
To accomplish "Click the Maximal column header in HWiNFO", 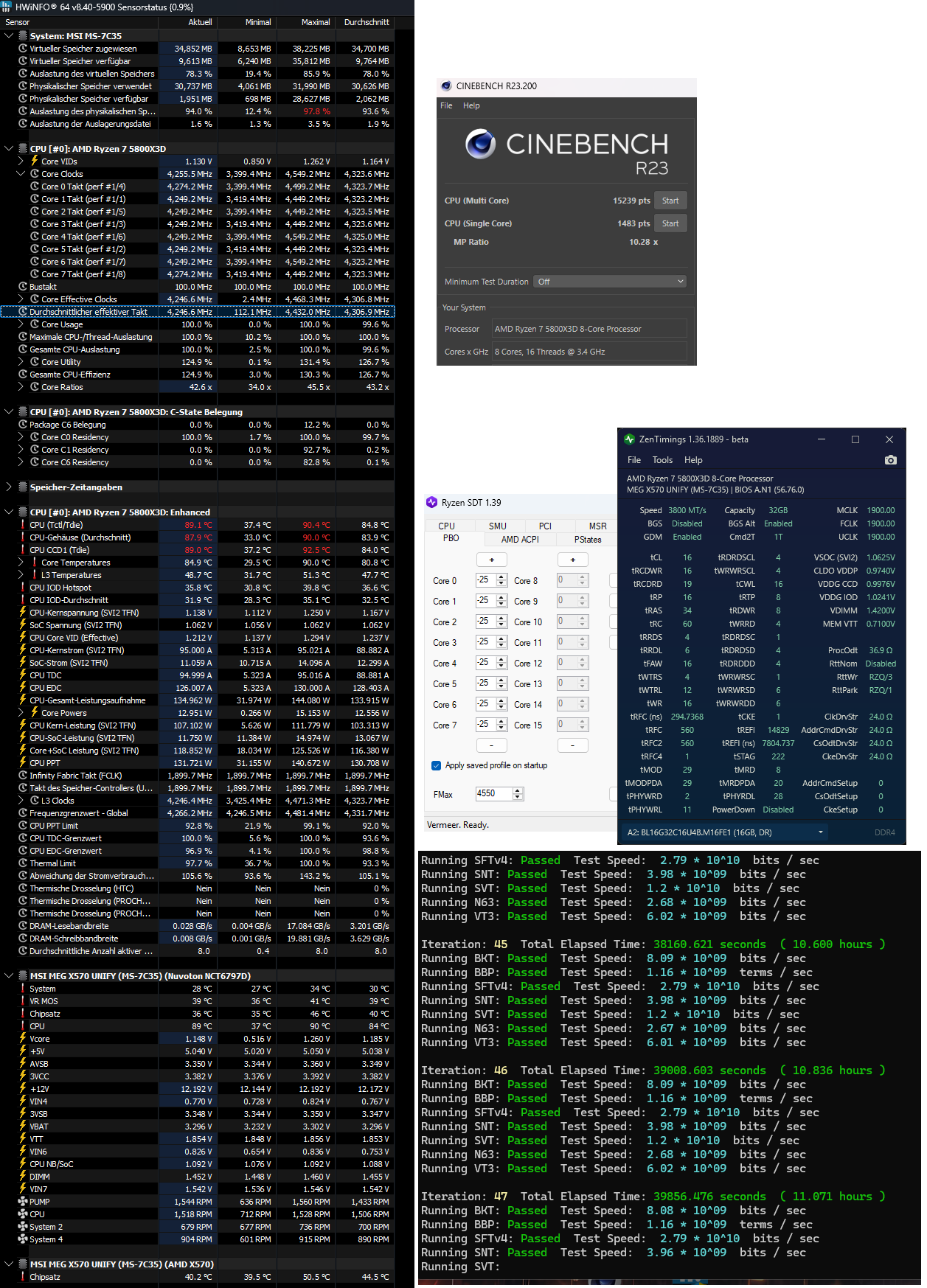I will (x=305, y=22).
